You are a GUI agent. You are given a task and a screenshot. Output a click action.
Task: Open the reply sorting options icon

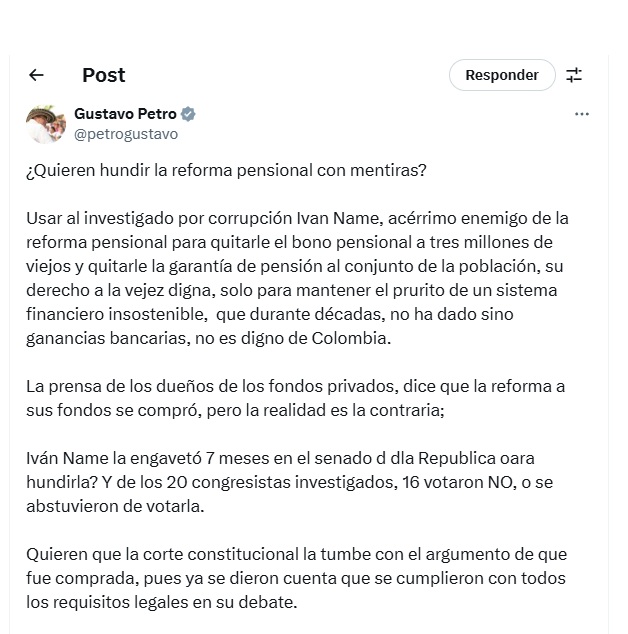coord(574,75)
